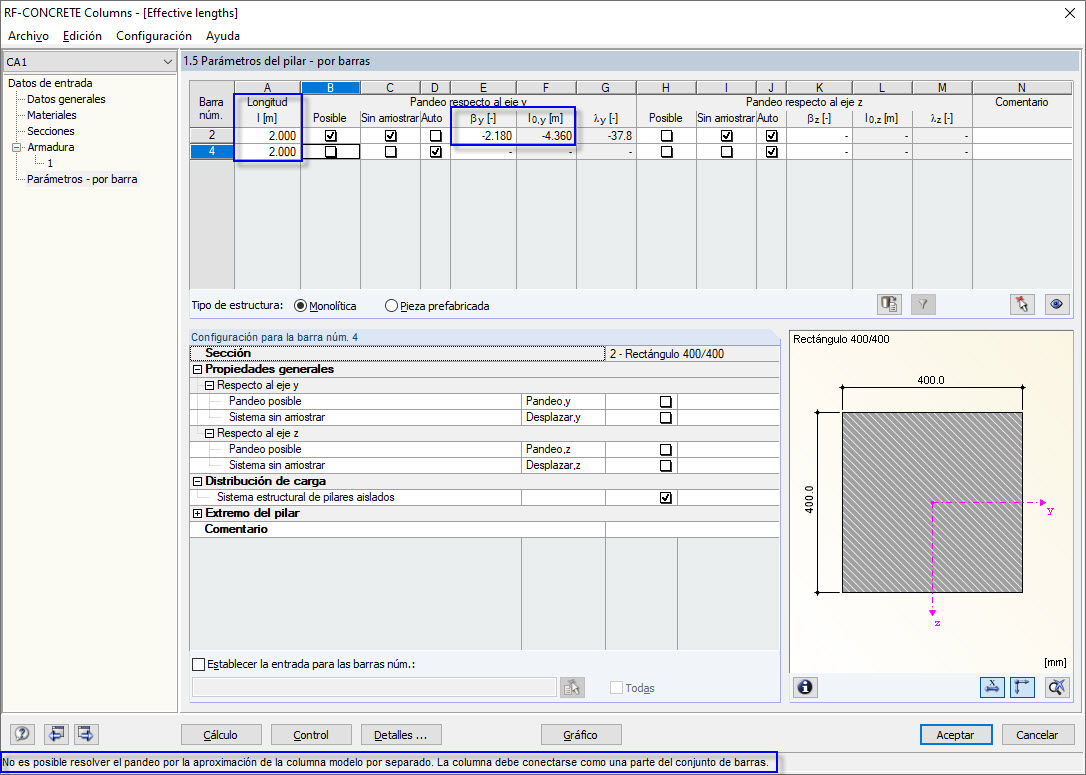
Task: Open Detalles ... dialog button
Action: 401,734
